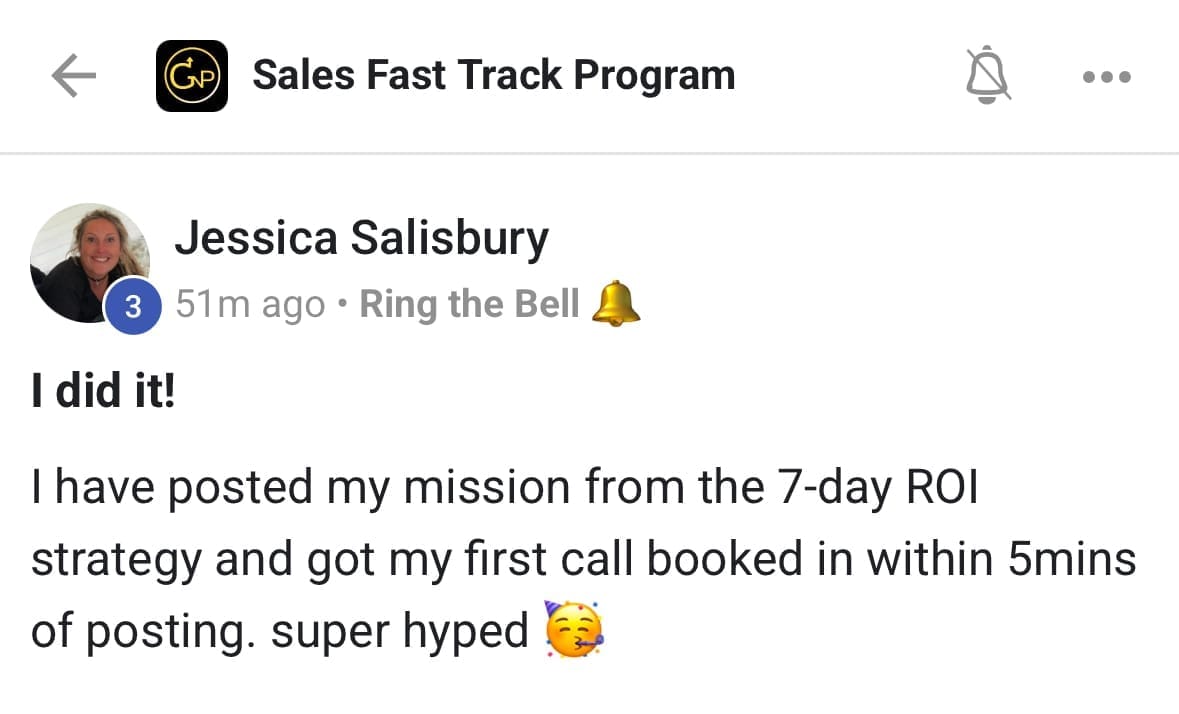Go back using the left arrow
Image resolution: width=1179 pixels, height=714 pixels.
click(73, 76)
